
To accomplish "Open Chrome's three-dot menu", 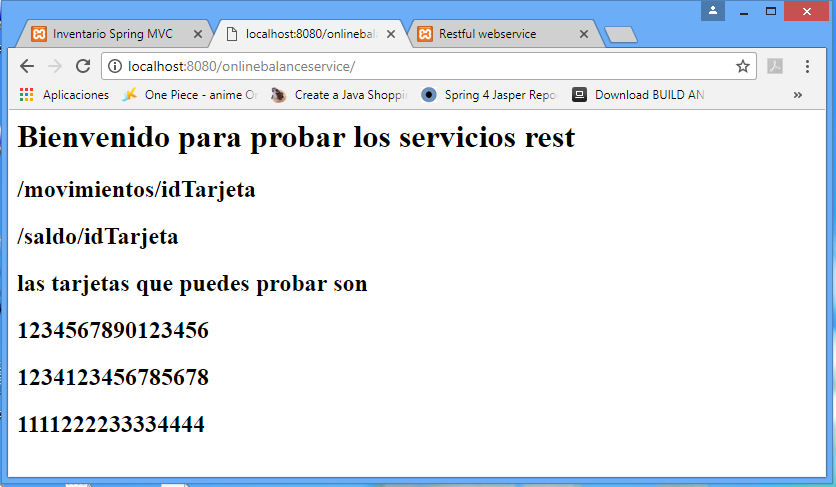I will (807, 66).
